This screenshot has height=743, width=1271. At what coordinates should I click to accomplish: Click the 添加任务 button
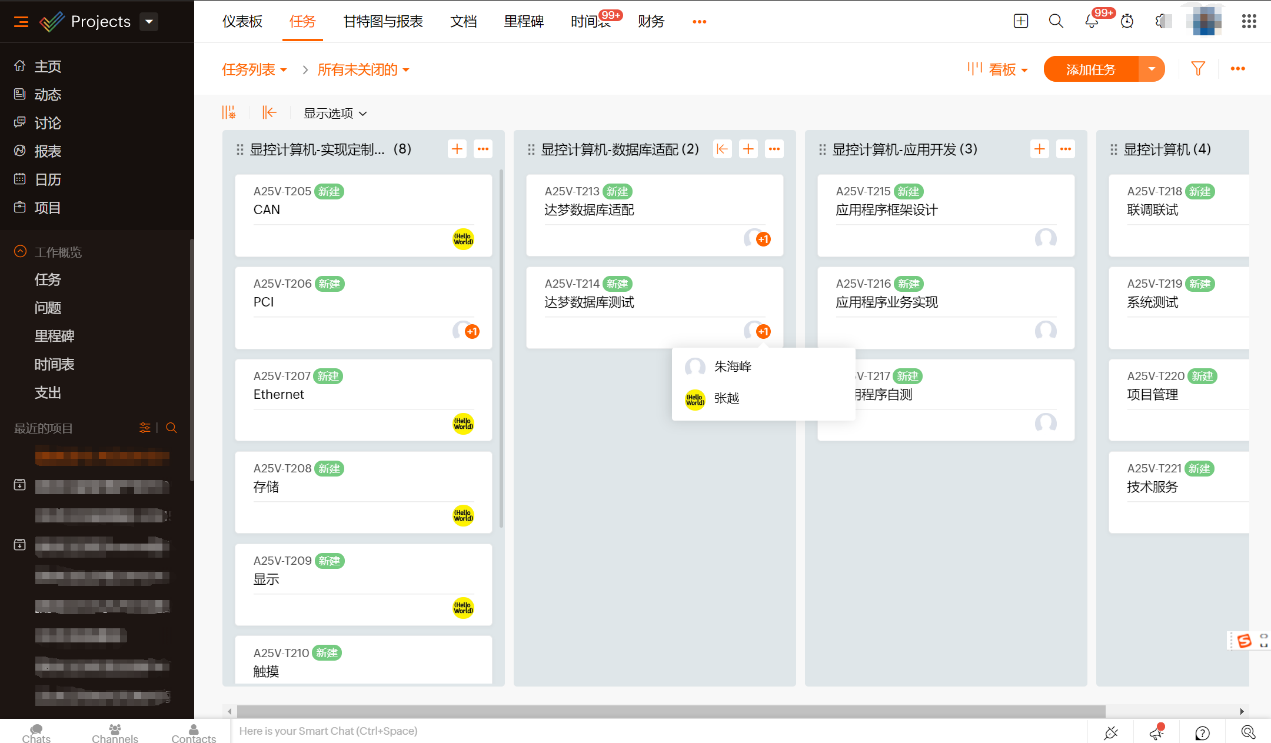1091,69
